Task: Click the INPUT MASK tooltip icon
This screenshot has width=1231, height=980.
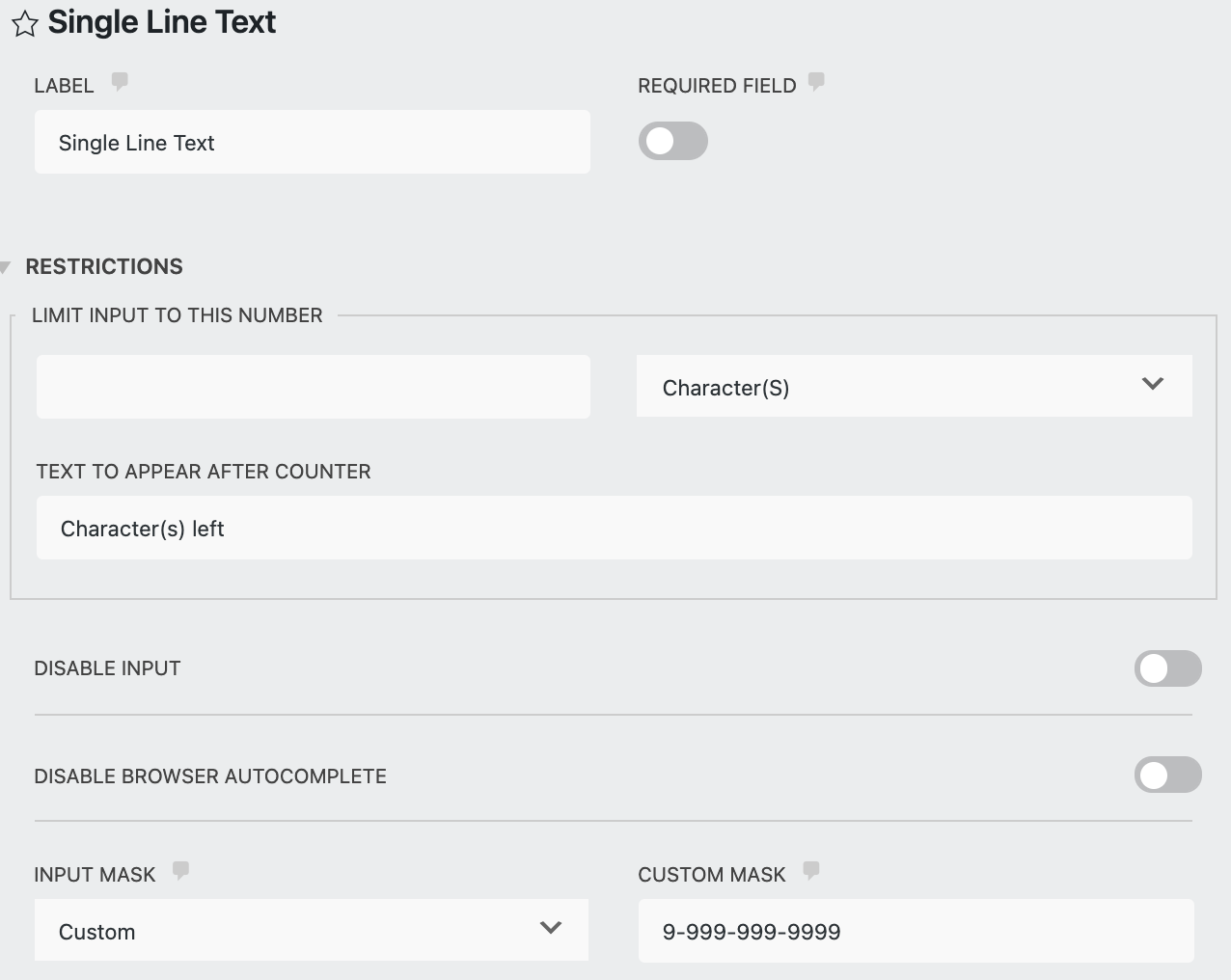Action: coord(181,870)
